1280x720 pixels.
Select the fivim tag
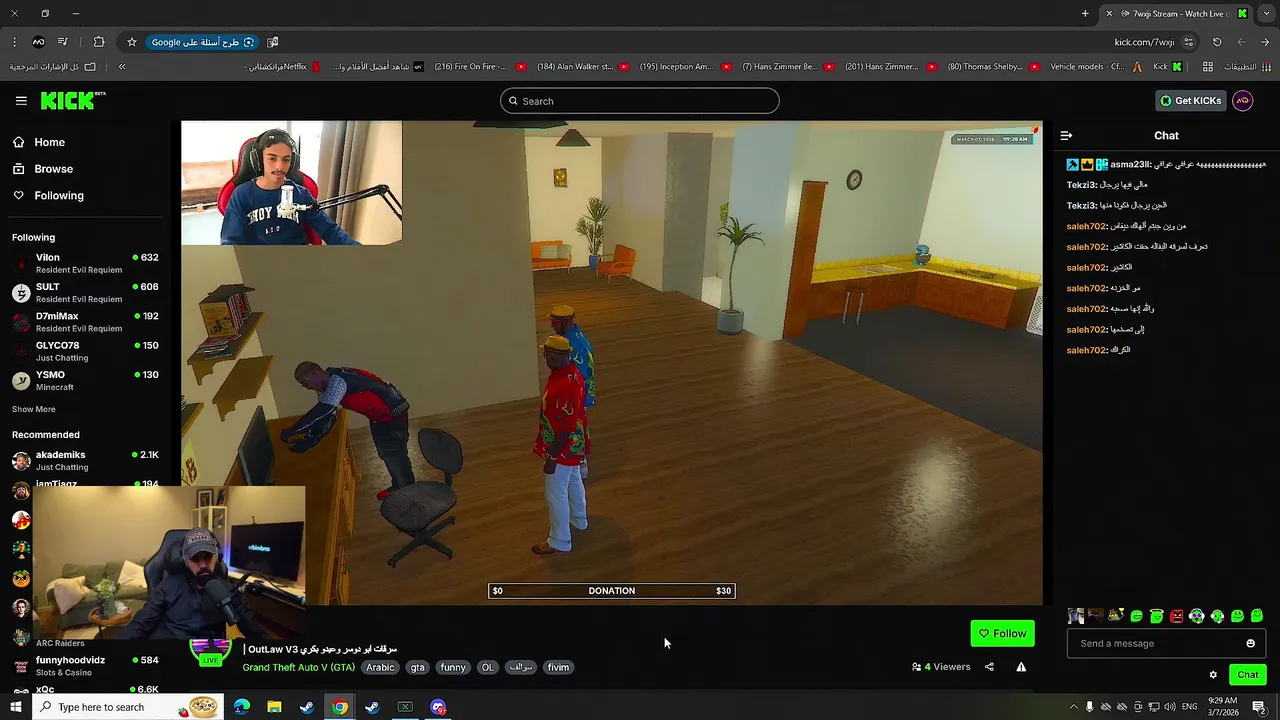[558, 667]
